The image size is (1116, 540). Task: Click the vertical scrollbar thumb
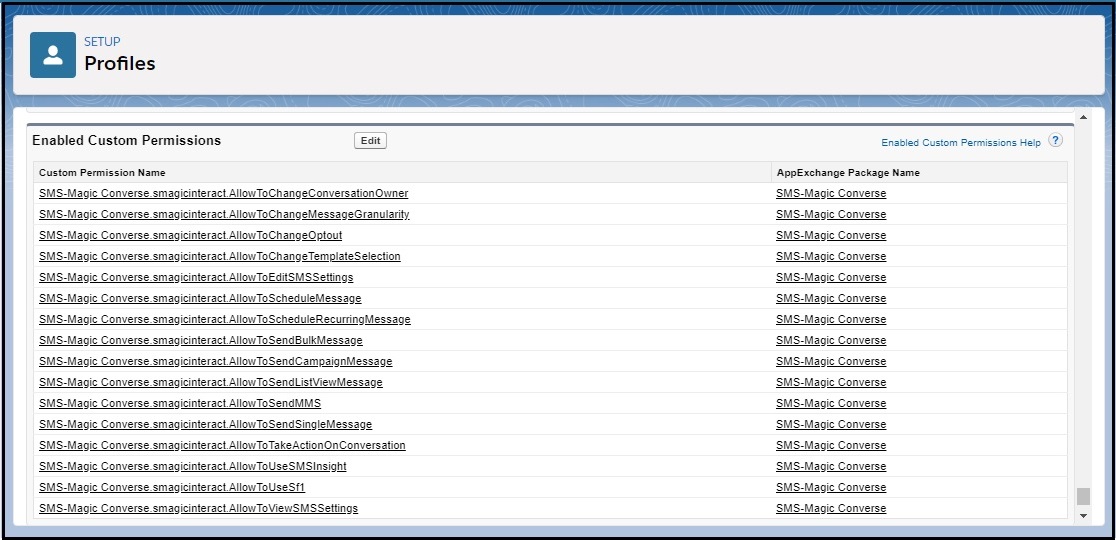point(1083,497)
